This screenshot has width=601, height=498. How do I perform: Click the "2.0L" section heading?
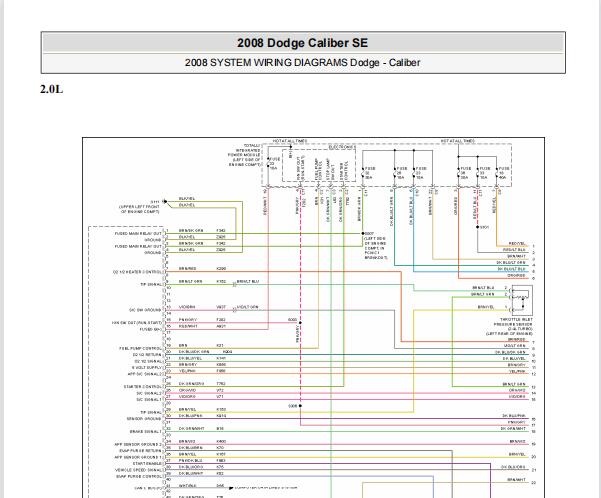point(51,89)
